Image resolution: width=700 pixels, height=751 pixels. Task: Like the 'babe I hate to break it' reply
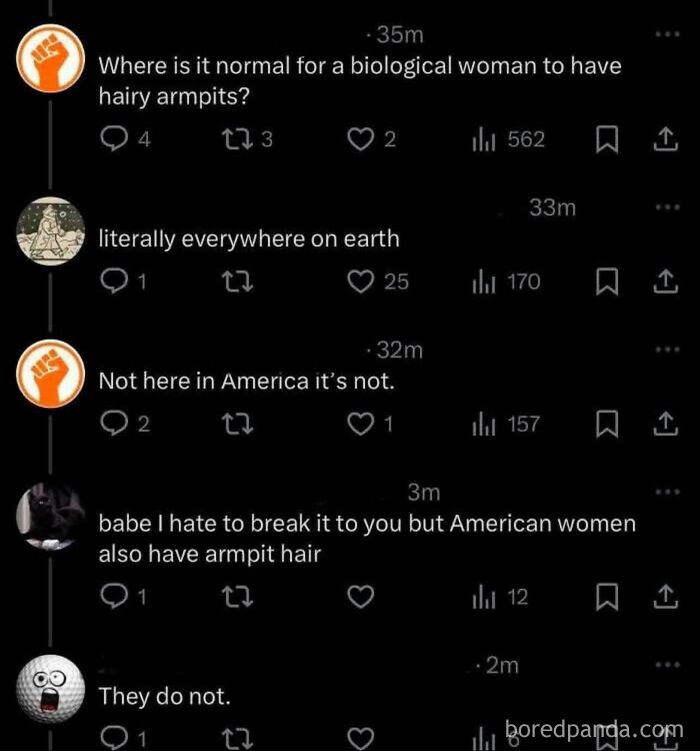(x=361, y=597)
